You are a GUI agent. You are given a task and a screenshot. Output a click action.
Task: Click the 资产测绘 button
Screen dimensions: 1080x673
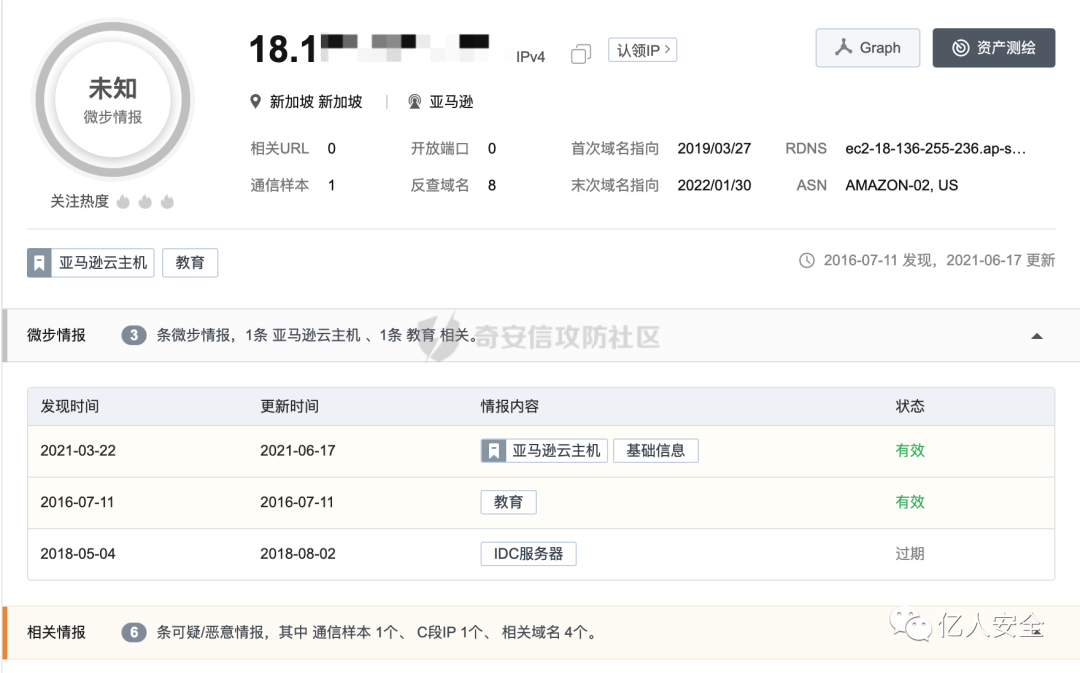[x=993, y=48]
